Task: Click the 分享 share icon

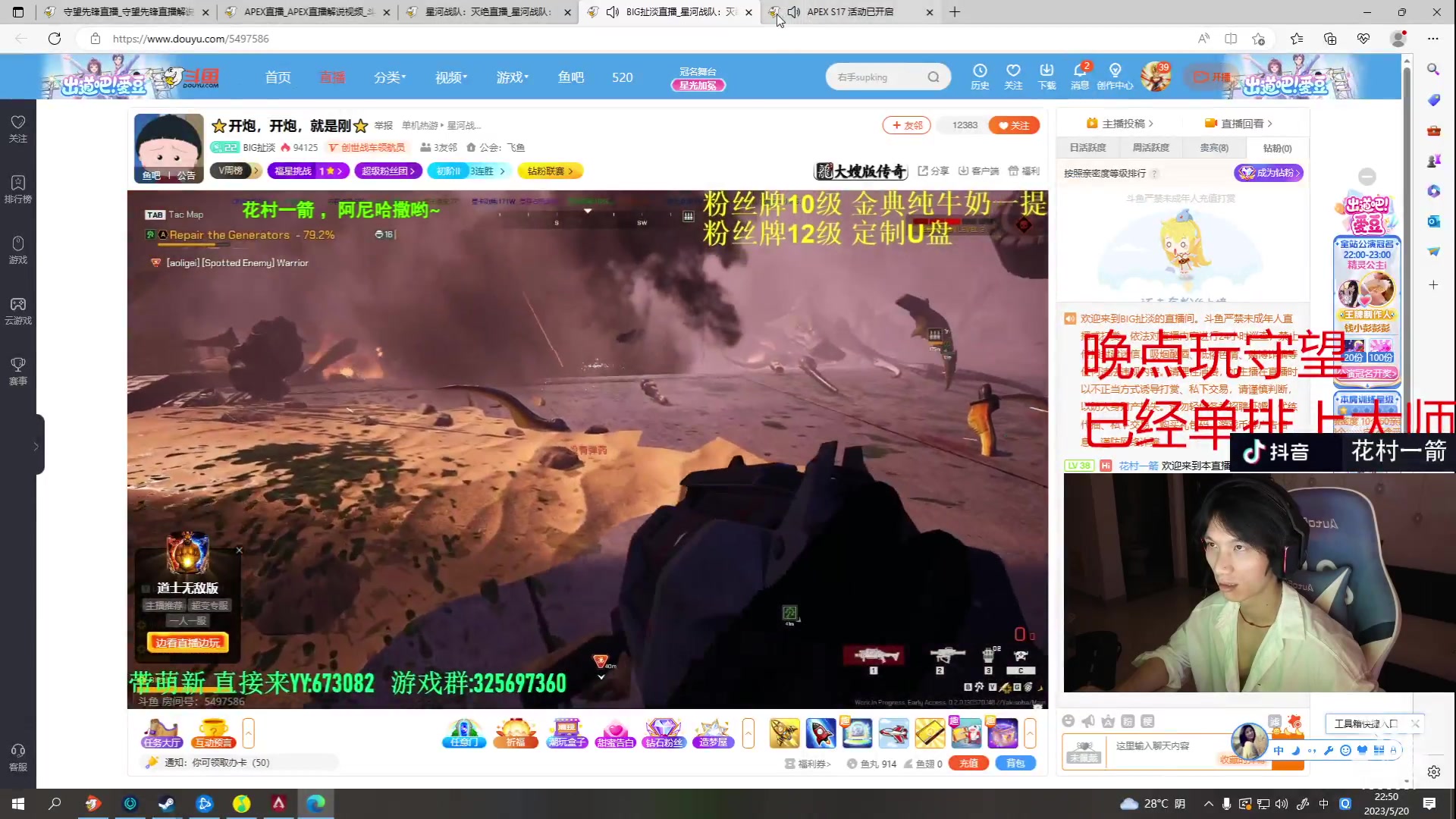Action: click(x=933, y=171)
